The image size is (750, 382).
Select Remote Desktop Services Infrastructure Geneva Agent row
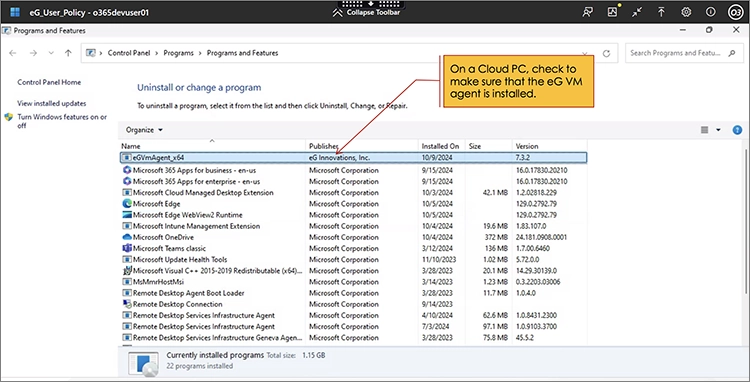coord(353,338)
